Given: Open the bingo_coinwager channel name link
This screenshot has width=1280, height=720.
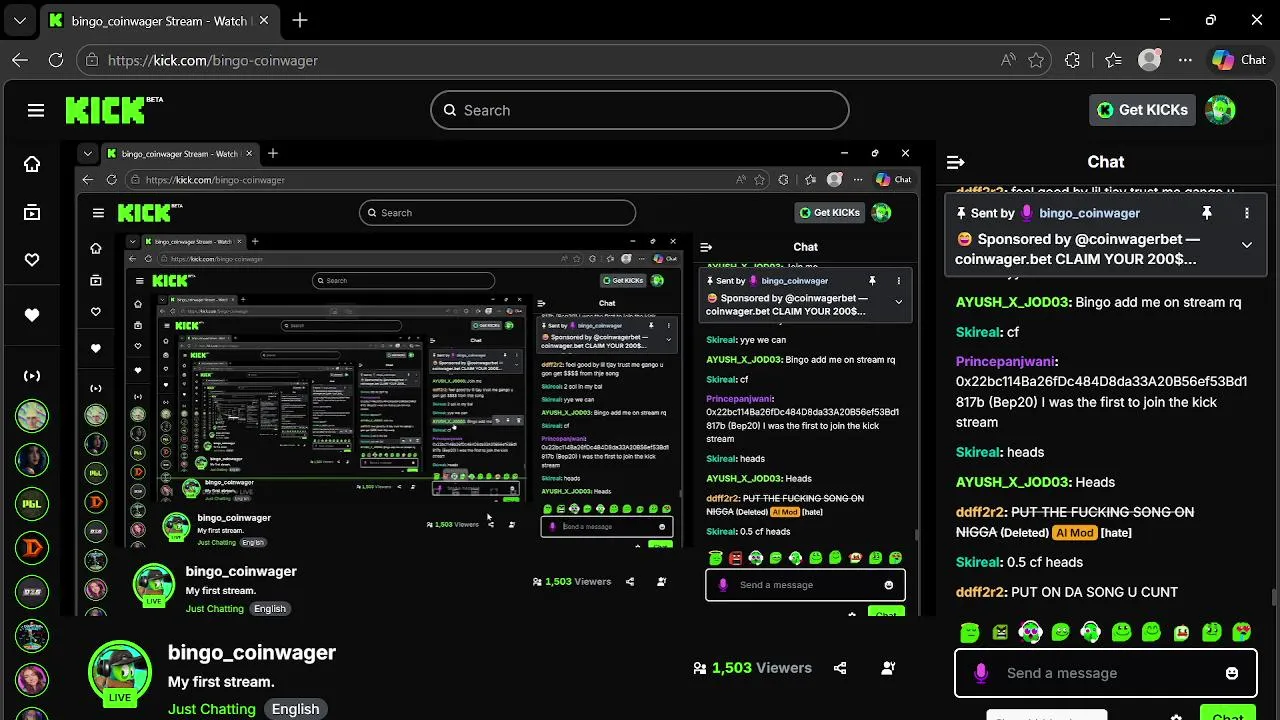Looking at the screenshot, I should point(252,653).
